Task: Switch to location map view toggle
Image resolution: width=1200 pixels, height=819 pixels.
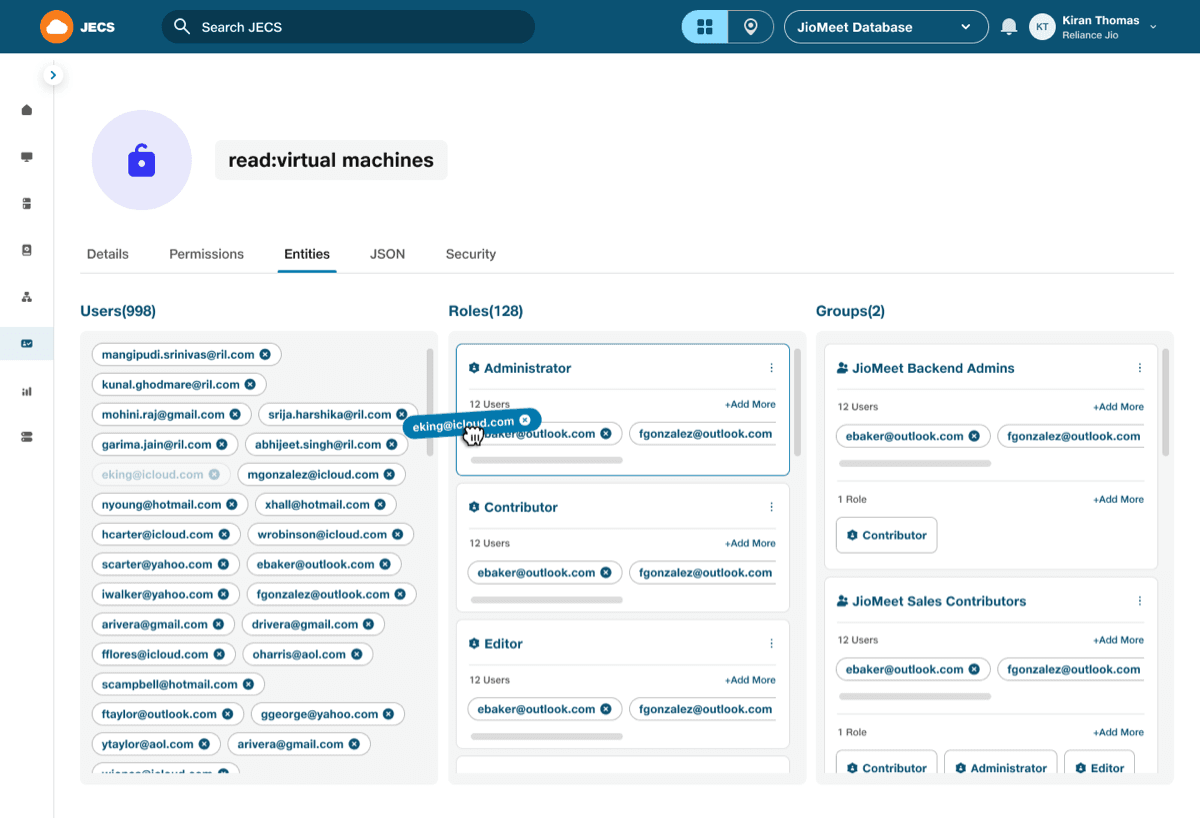Action: 751,27
